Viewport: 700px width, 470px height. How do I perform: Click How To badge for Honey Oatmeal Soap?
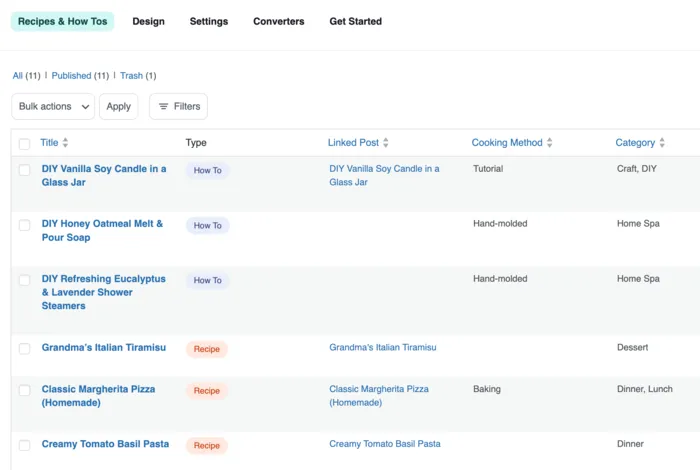(x=208, y=225)
